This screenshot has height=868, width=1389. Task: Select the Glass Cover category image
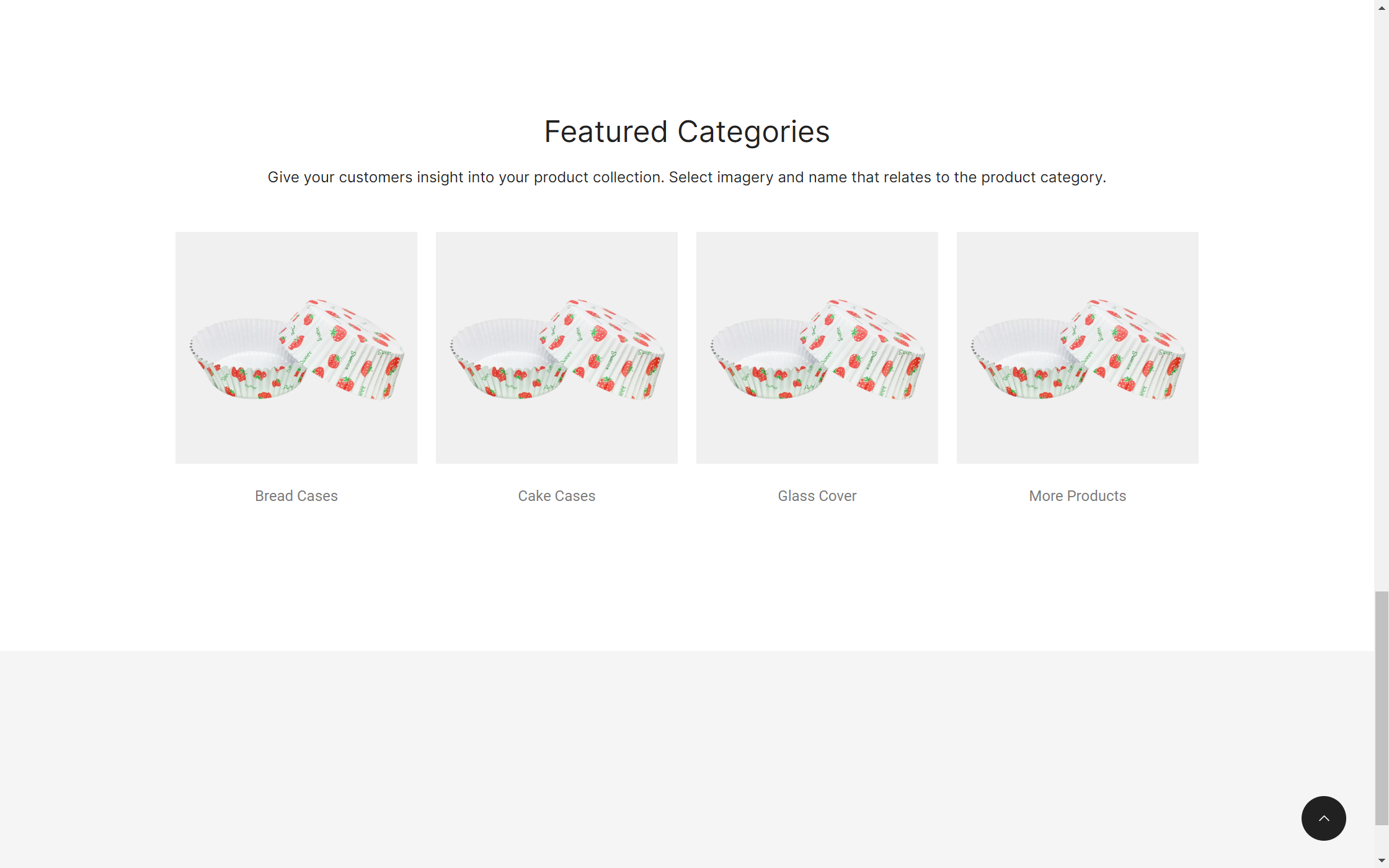pyautogui.click(x=817, y=347)
